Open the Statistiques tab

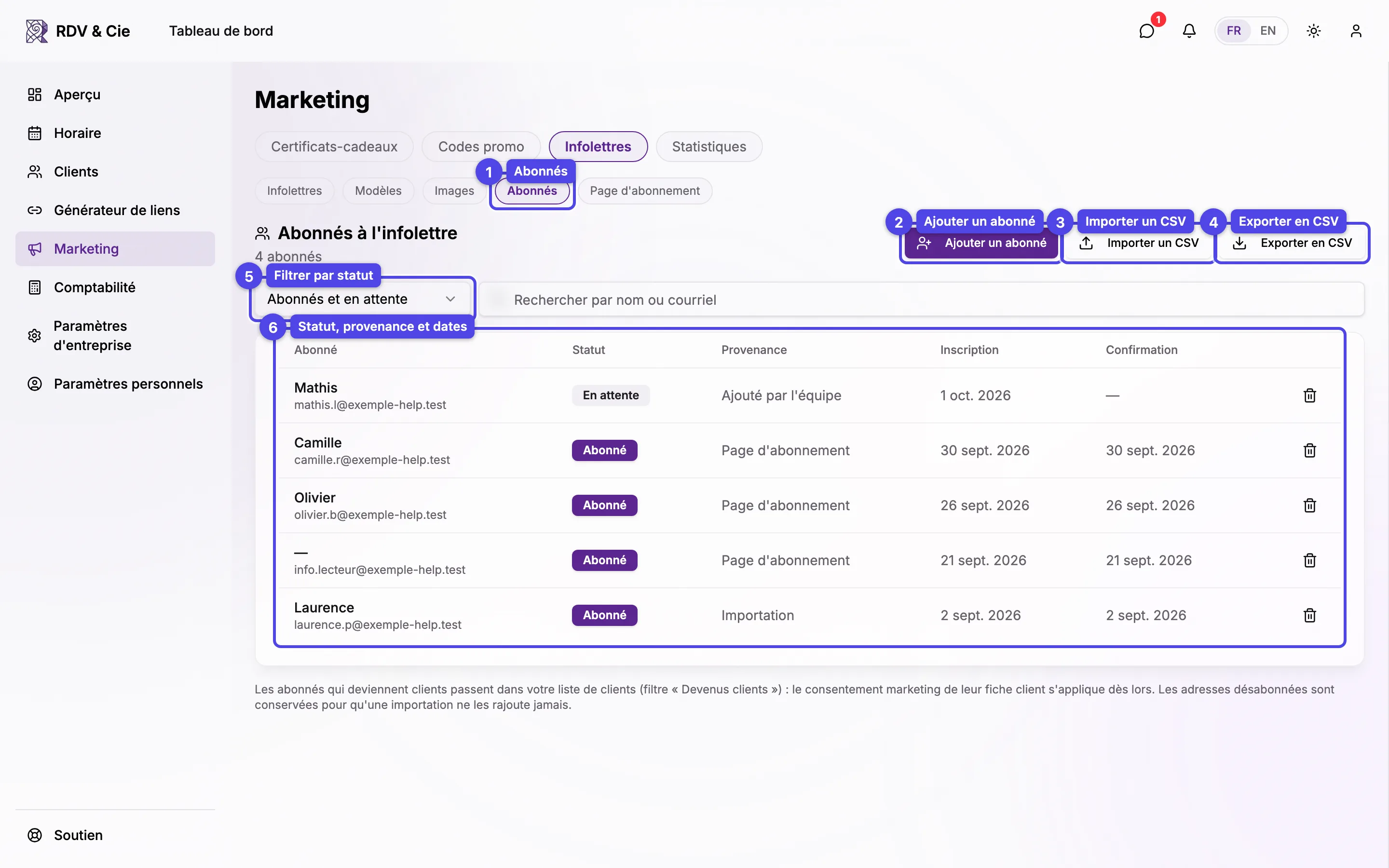pyautogui.click(x=709, y=147)
